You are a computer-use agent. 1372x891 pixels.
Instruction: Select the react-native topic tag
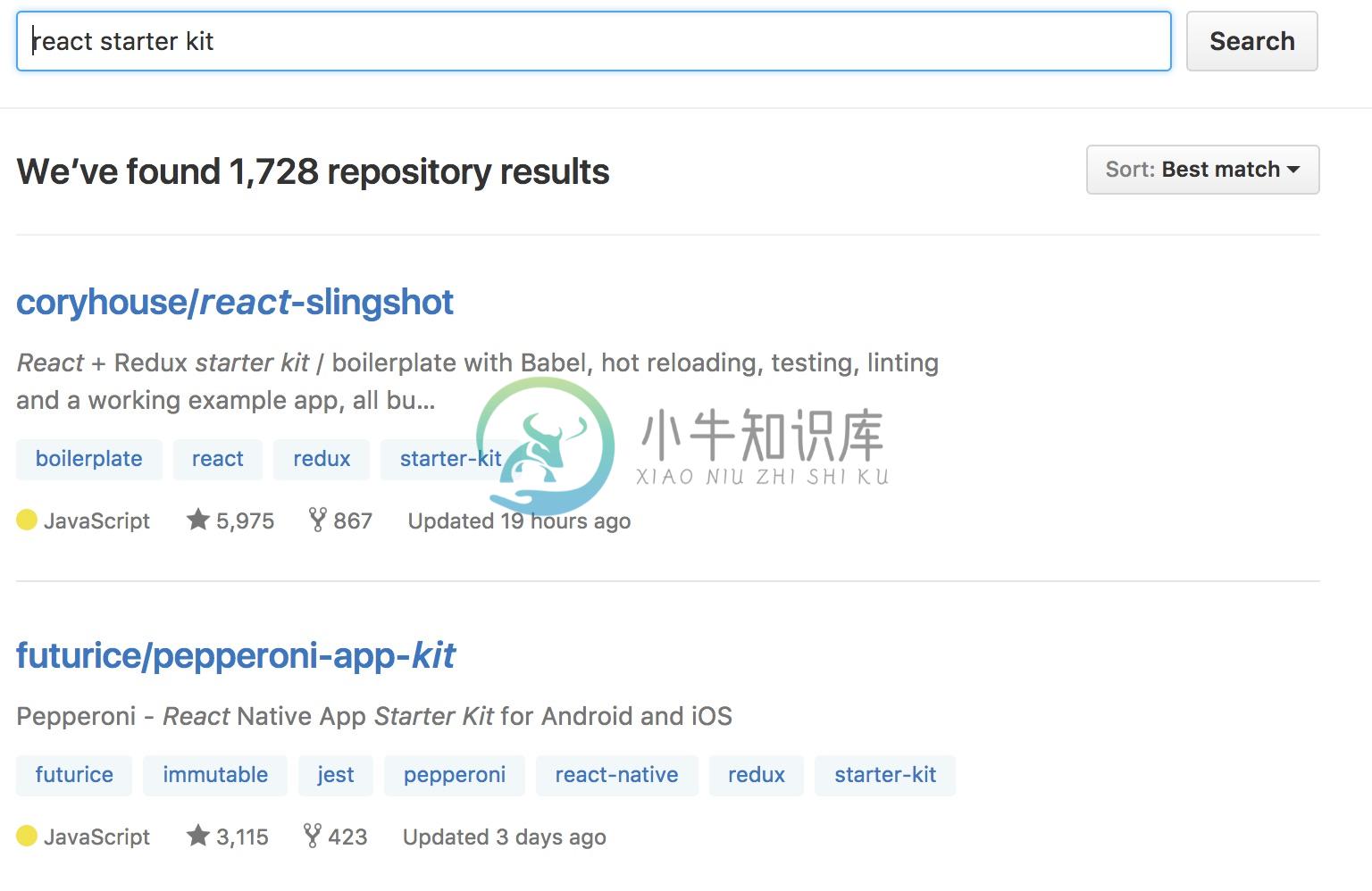(617, 775)
